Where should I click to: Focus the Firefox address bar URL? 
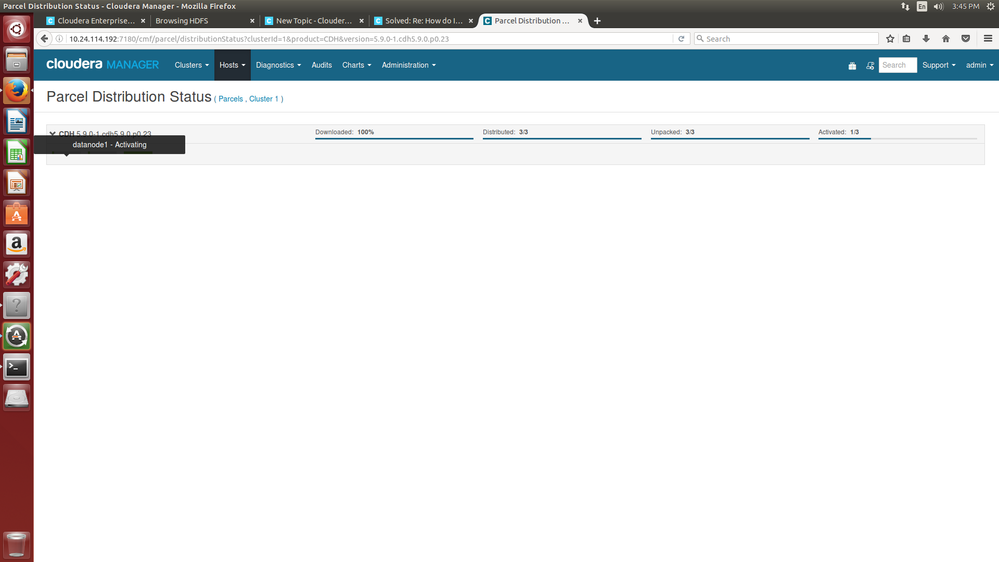[370, 39]
